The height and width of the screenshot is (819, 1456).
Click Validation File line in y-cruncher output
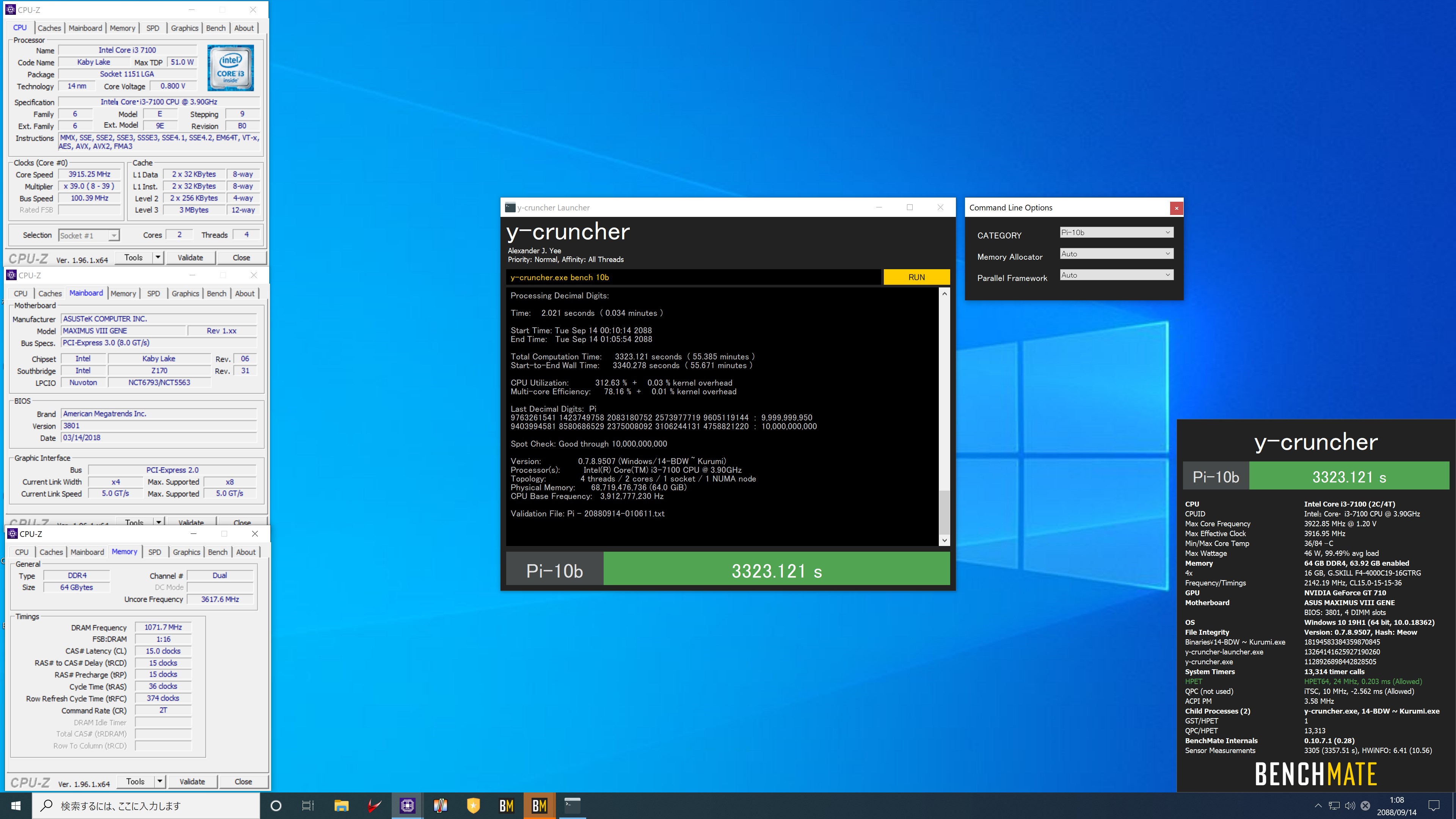[x=587, y=513]
